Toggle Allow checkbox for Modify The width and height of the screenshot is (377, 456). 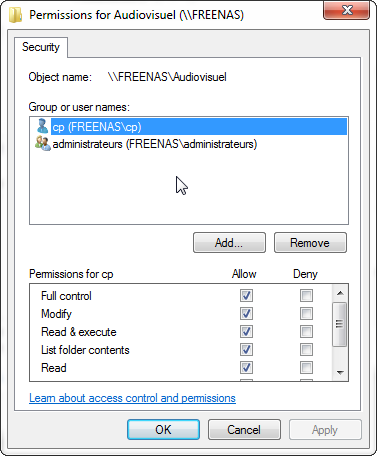click(246, 313)
